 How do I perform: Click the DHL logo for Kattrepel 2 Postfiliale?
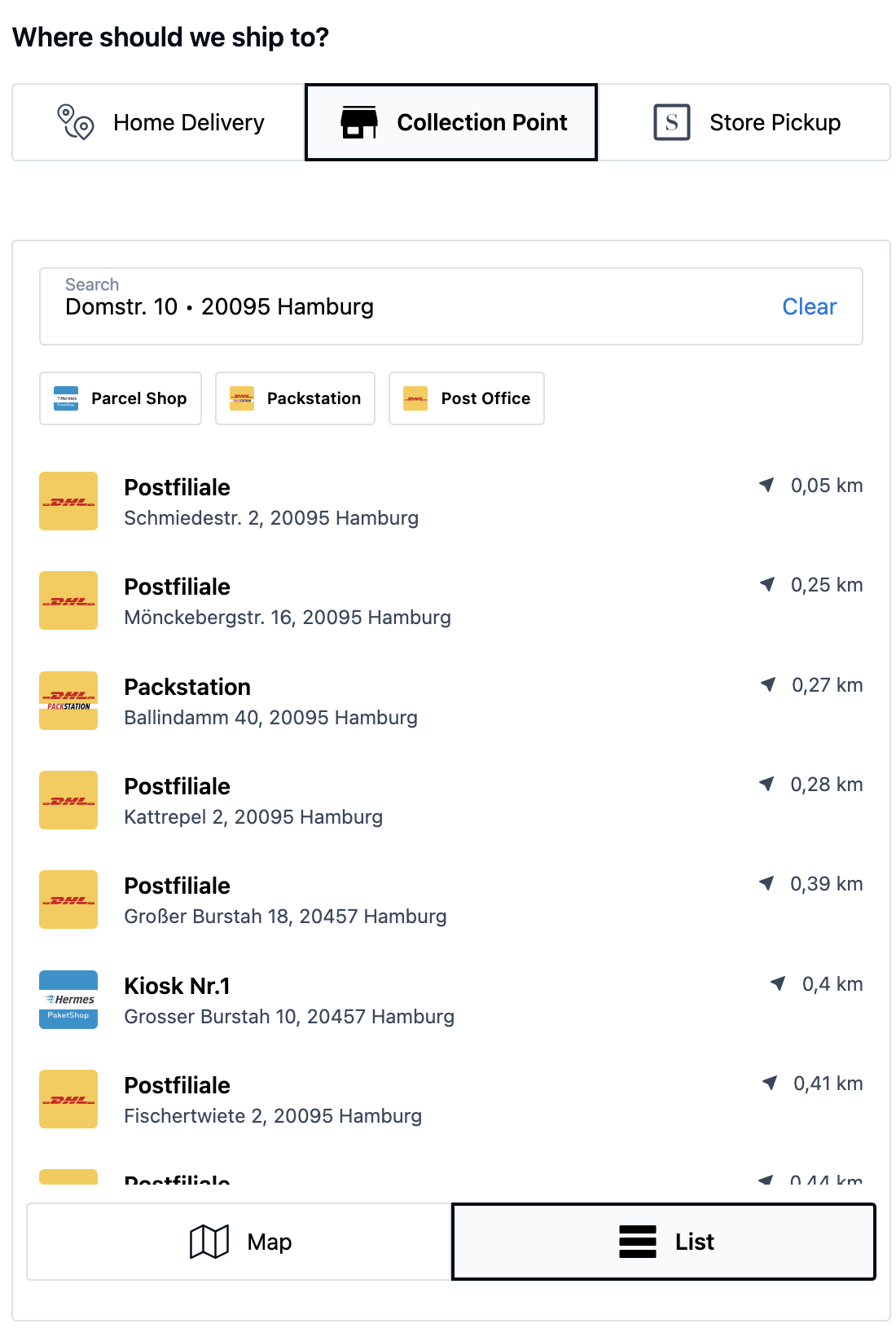coord(68,800)
